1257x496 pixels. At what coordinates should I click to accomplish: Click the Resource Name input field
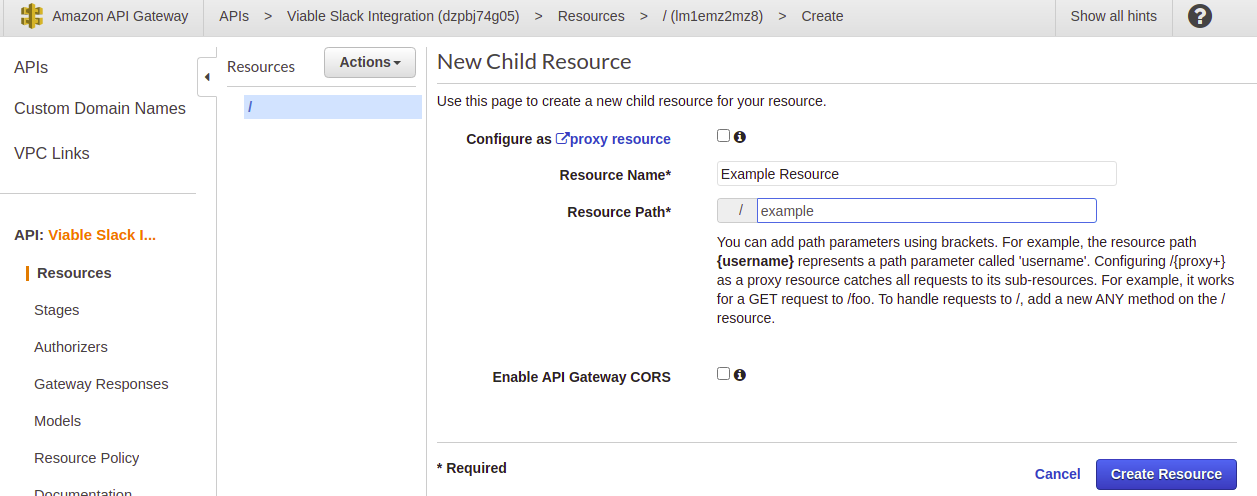pyautogui.click(x=917, y=174)
